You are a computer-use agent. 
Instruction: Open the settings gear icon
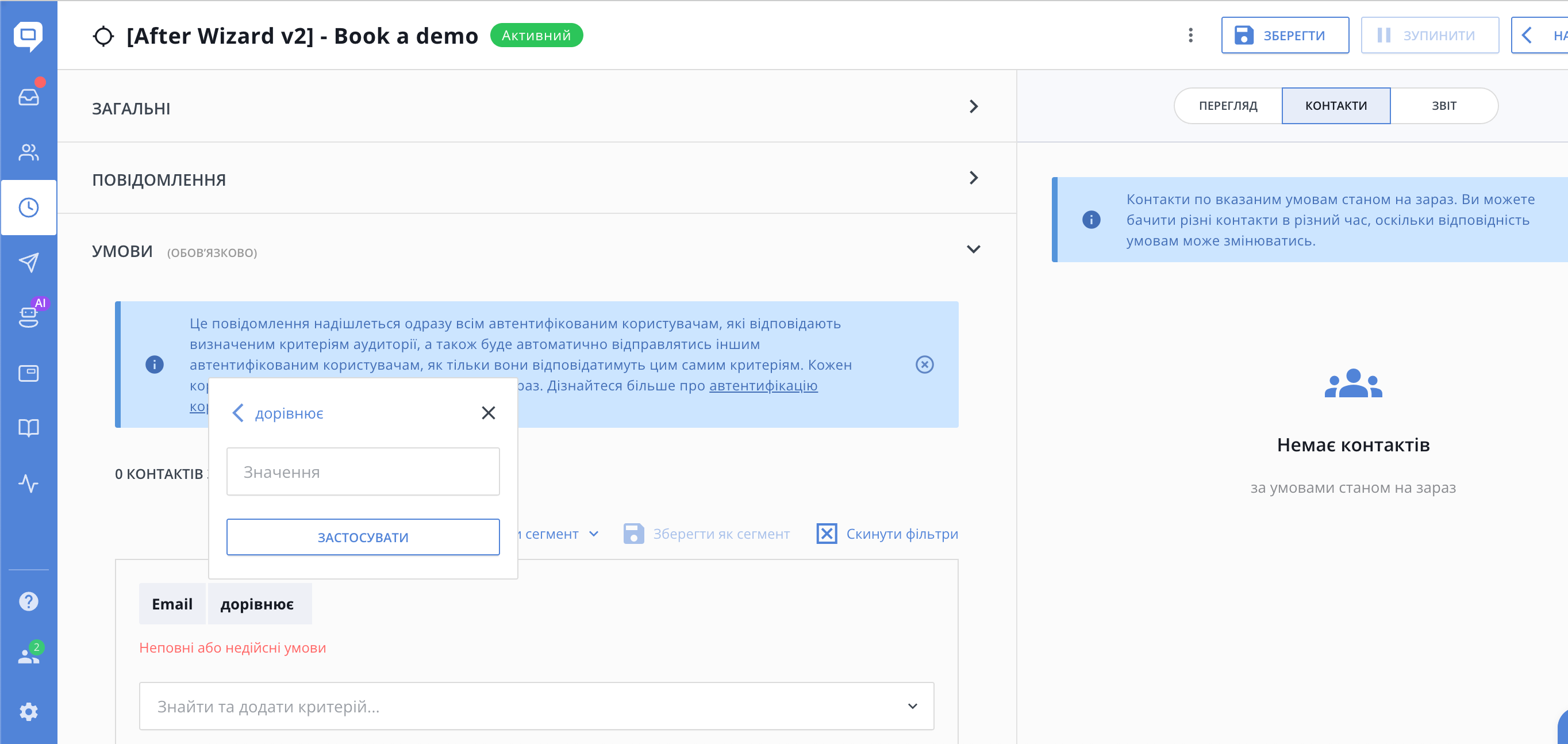click(28, 712)
